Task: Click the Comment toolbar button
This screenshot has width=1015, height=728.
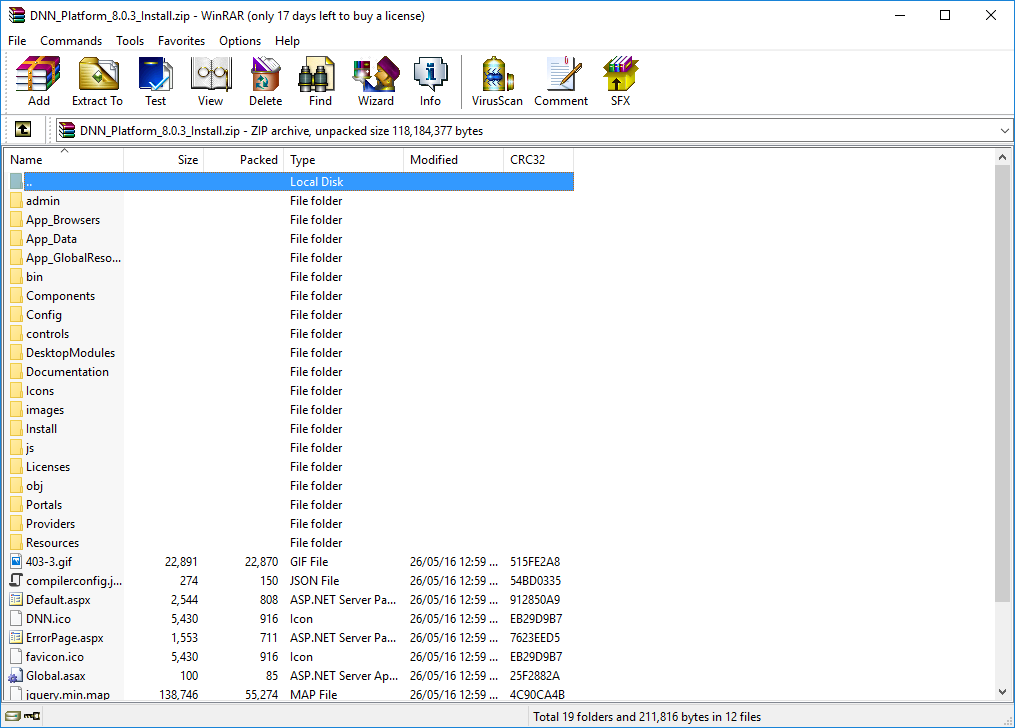Action: (561, 81)
